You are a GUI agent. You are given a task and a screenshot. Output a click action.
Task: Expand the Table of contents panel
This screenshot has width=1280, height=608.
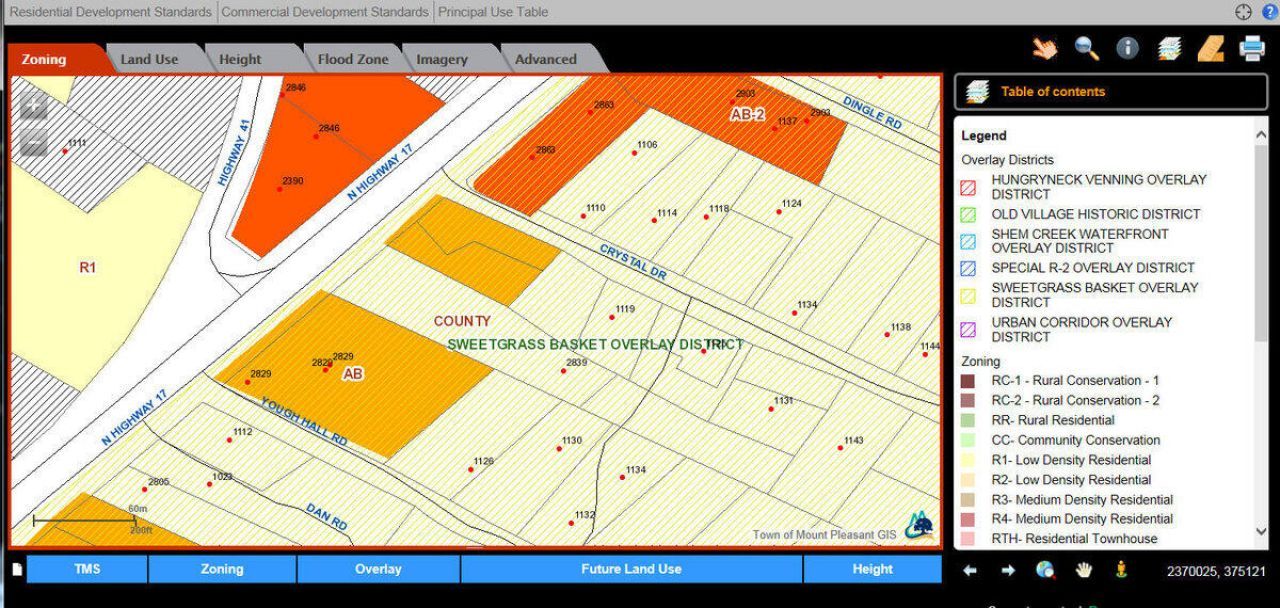click(x=1053, y=91)
